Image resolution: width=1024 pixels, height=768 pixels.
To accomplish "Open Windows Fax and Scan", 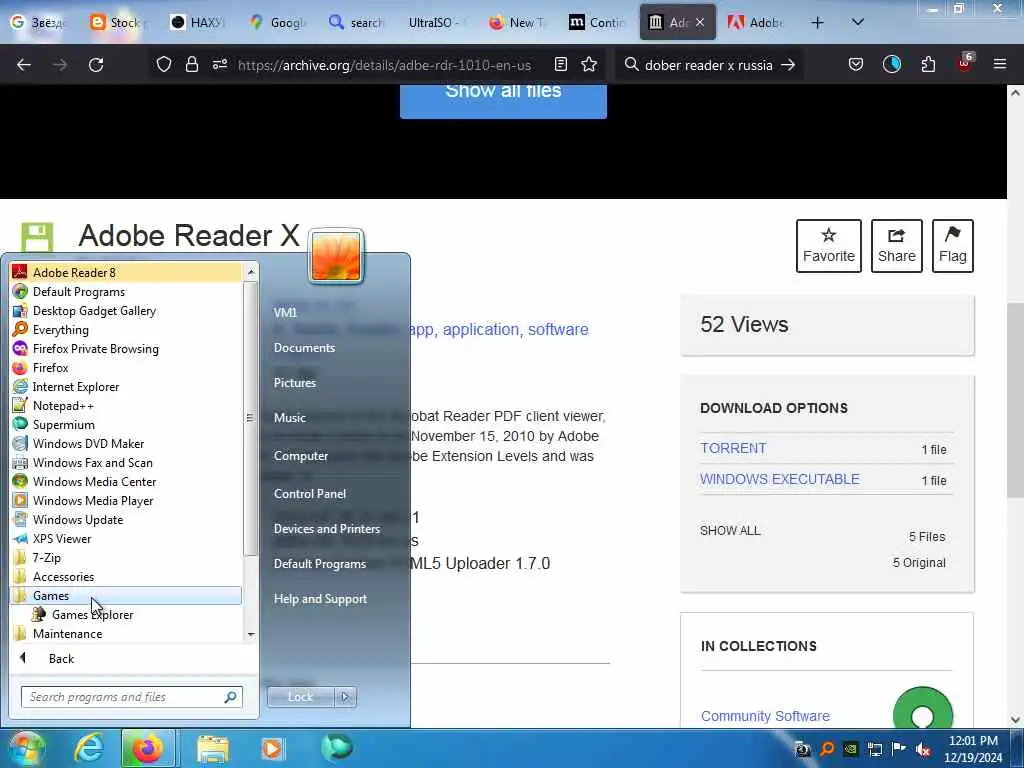I will (125, 462).
